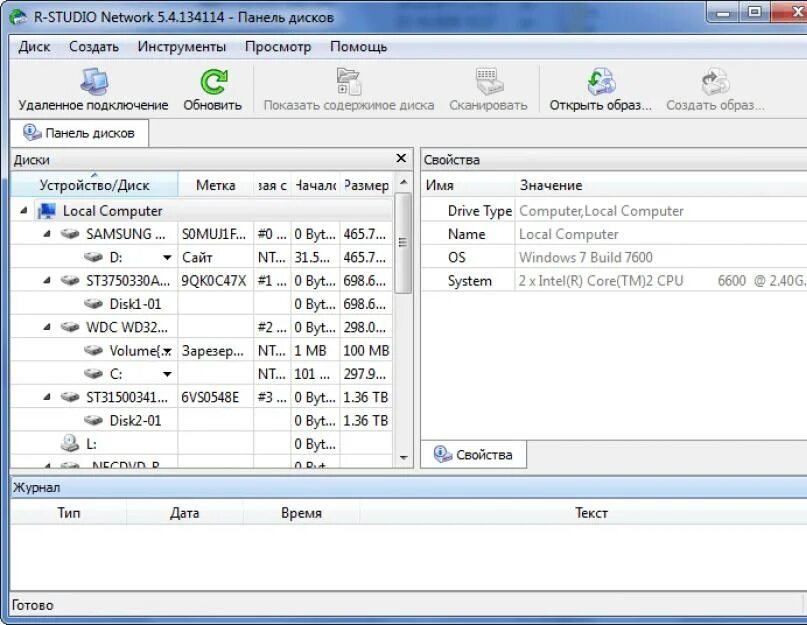Click the icon on bottom Свойства tab
The height and width of the screenshot is (625, 807).
point(442,454)
